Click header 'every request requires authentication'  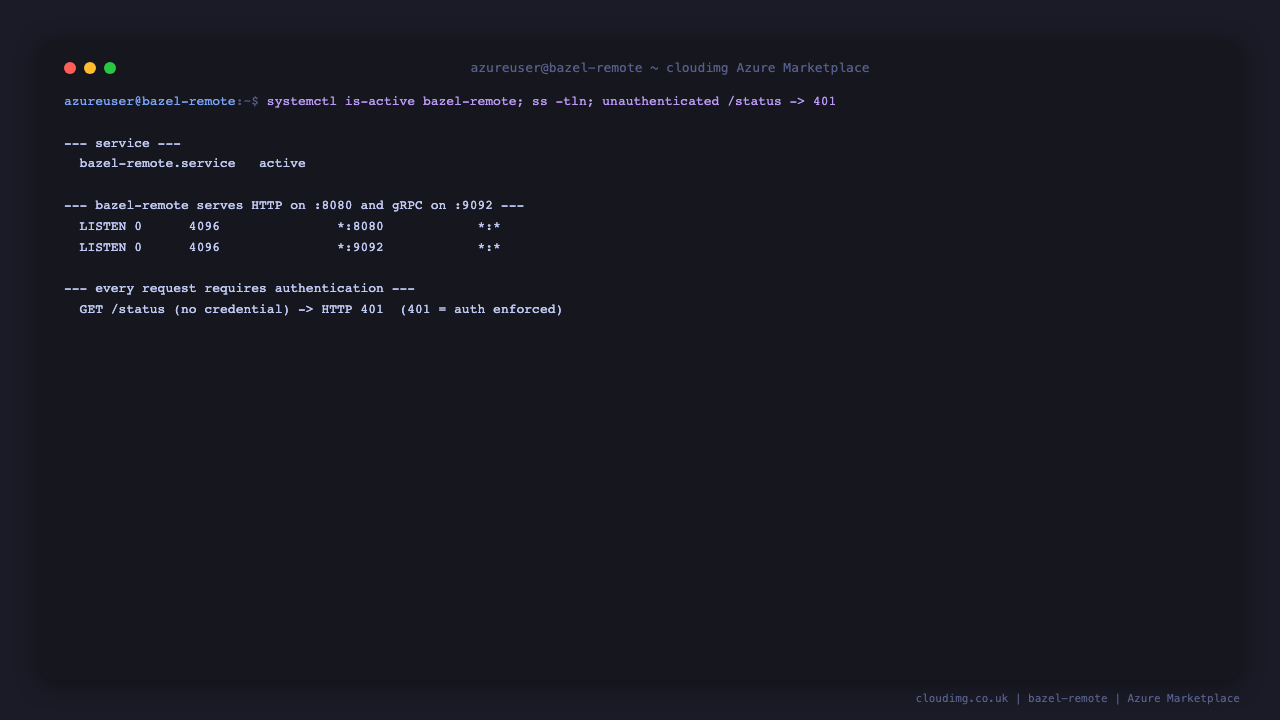pos(240,288)
